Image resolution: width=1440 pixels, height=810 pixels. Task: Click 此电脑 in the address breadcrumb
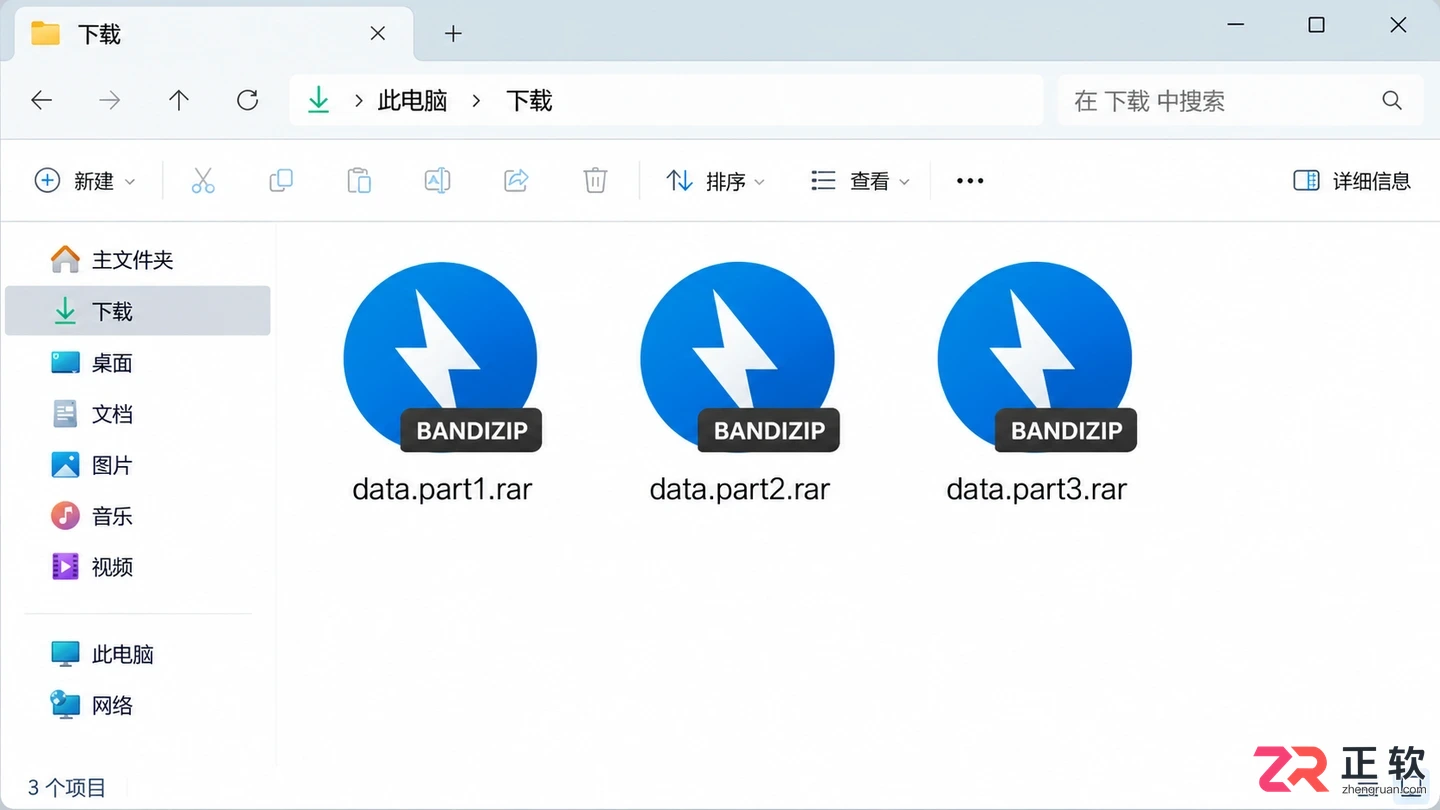click(x=412, y=101)
